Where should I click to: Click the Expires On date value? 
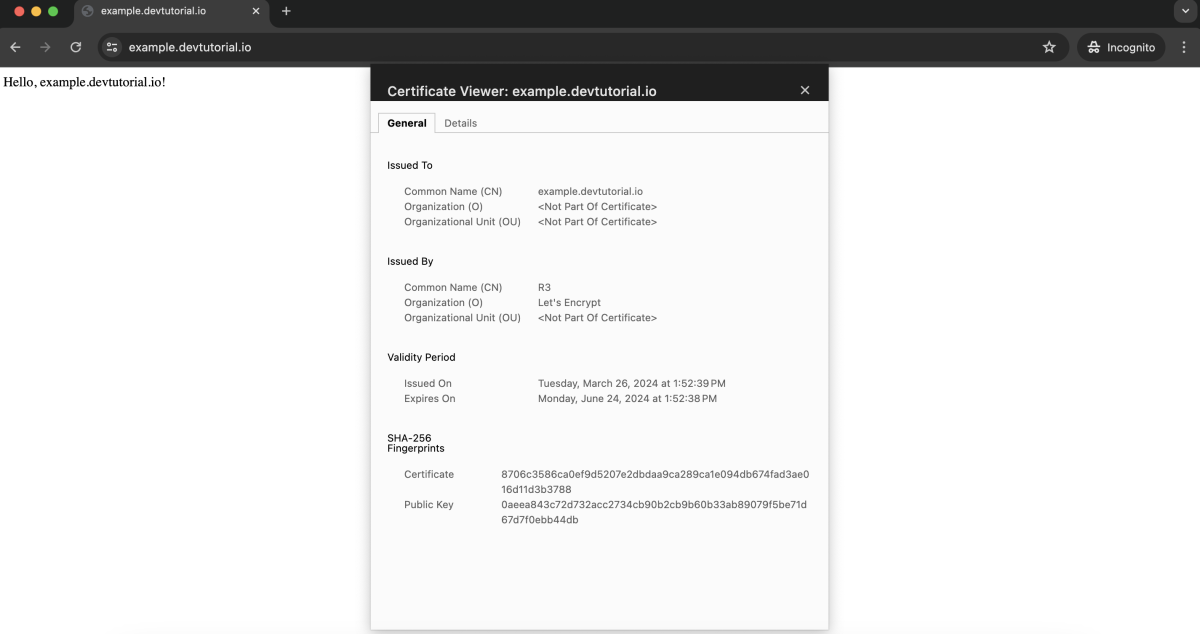[x=627, y=398]
